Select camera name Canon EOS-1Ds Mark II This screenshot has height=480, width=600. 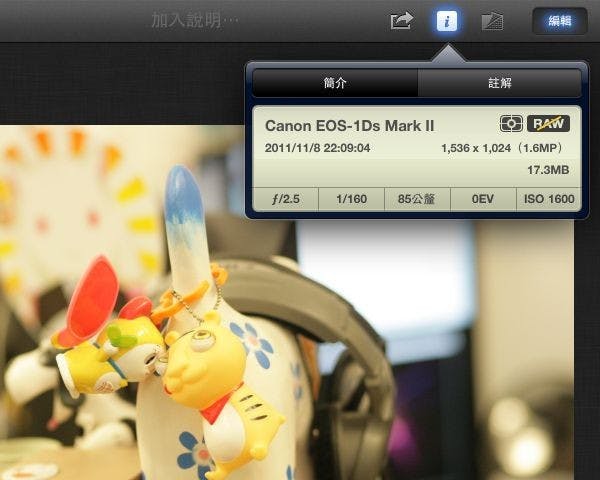[349, 126]
